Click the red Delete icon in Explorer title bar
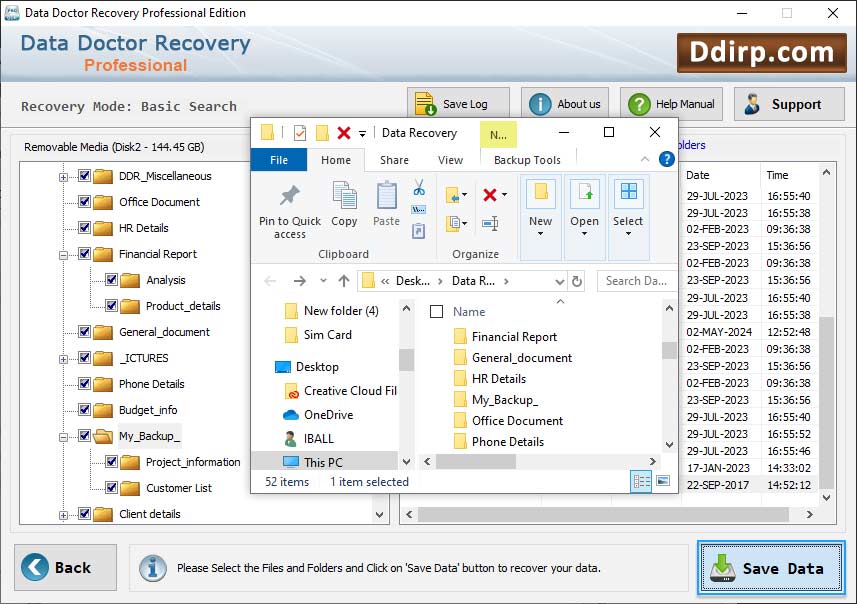The image size is (857, 604). coord(344,133)
